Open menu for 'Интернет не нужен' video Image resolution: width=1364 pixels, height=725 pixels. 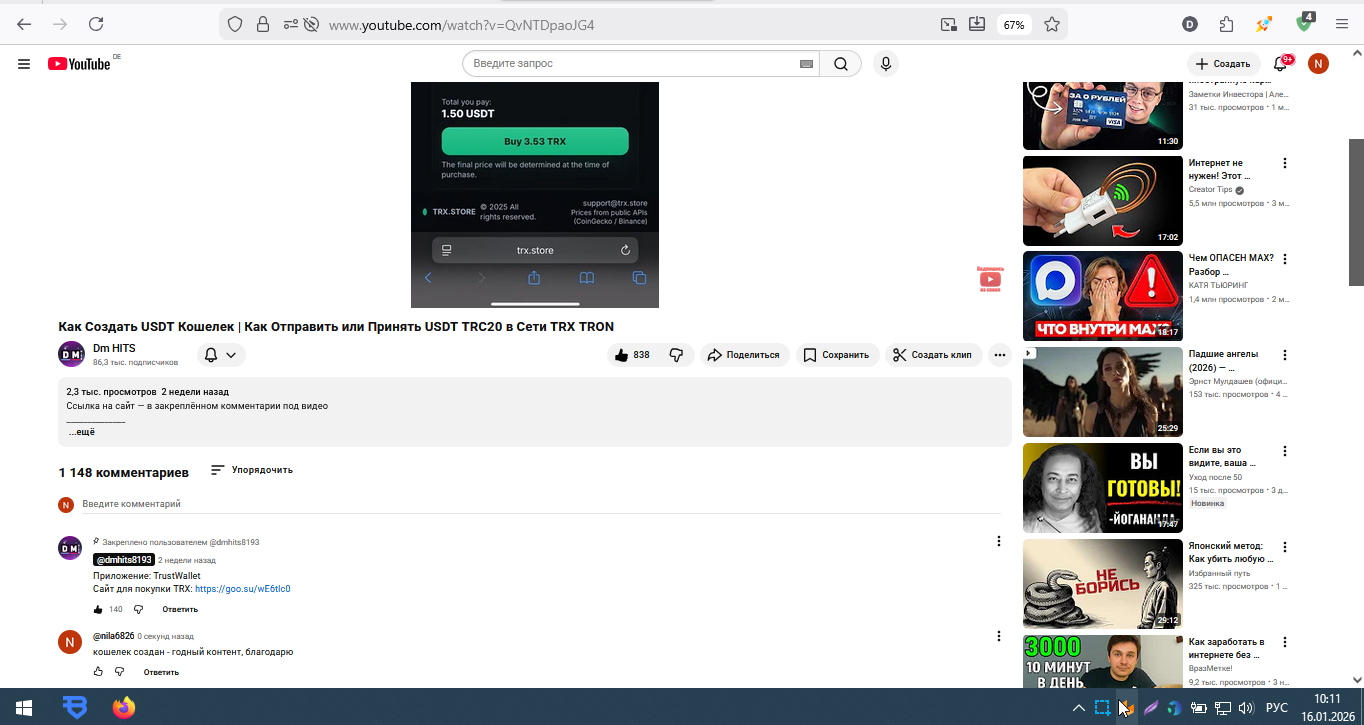pos(1285,163)
